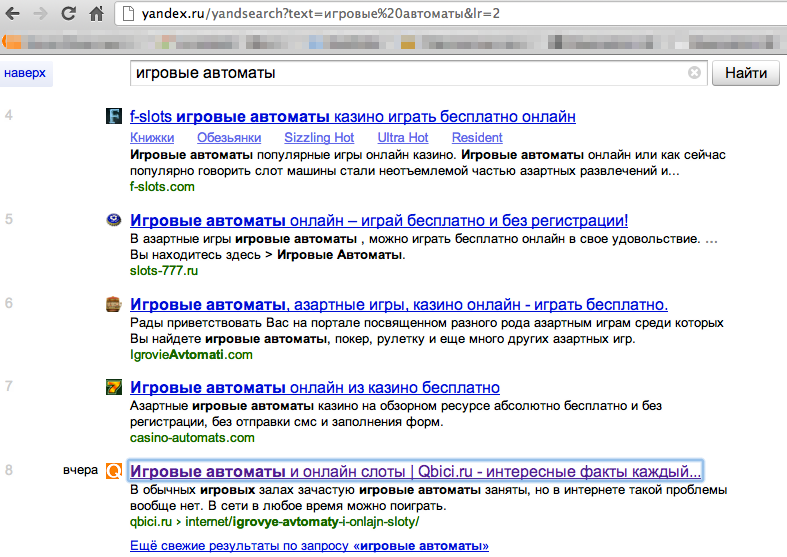This screenshot has width=787, height=557.
Task: Click snippet starting Азартные игровые автоматы казино
Action: coord(396,413)
